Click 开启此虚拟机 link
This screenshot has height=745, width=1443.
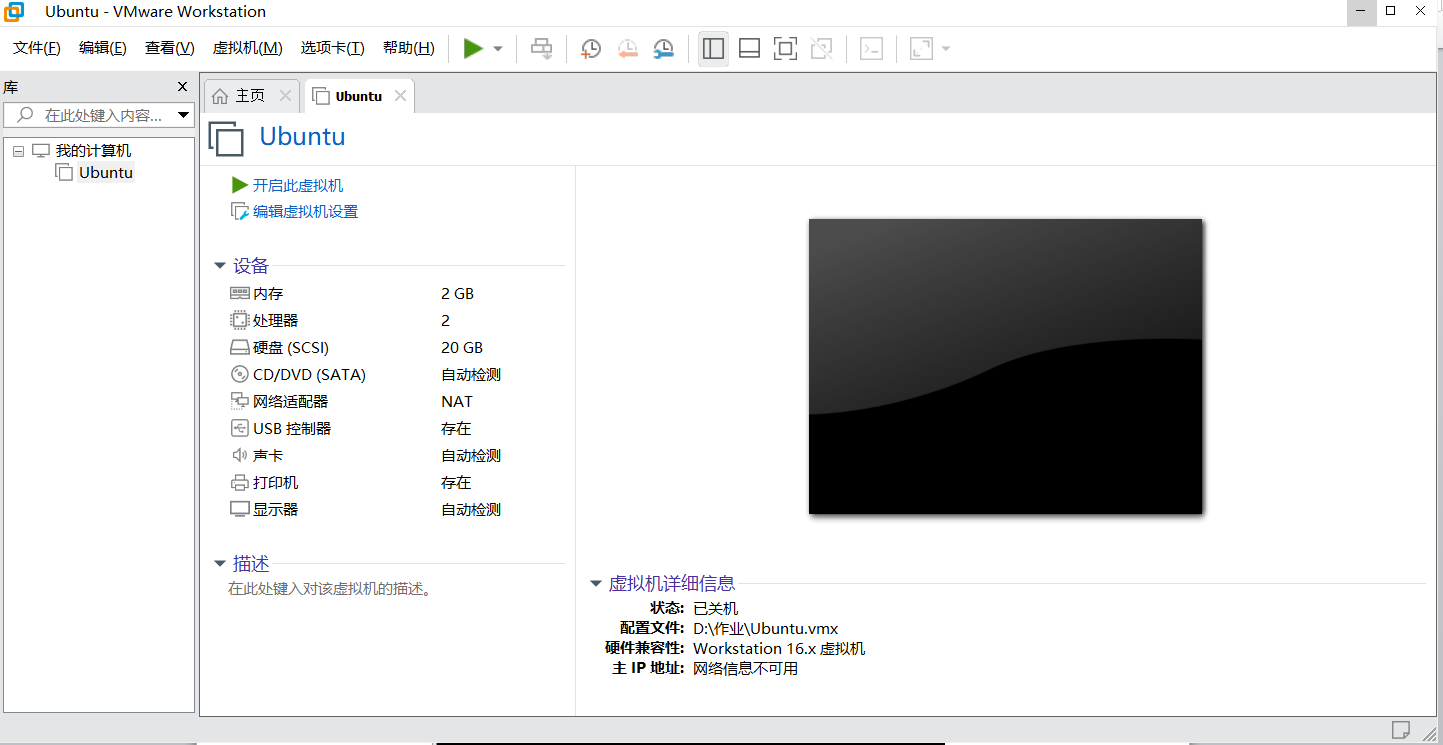(298, 186)
